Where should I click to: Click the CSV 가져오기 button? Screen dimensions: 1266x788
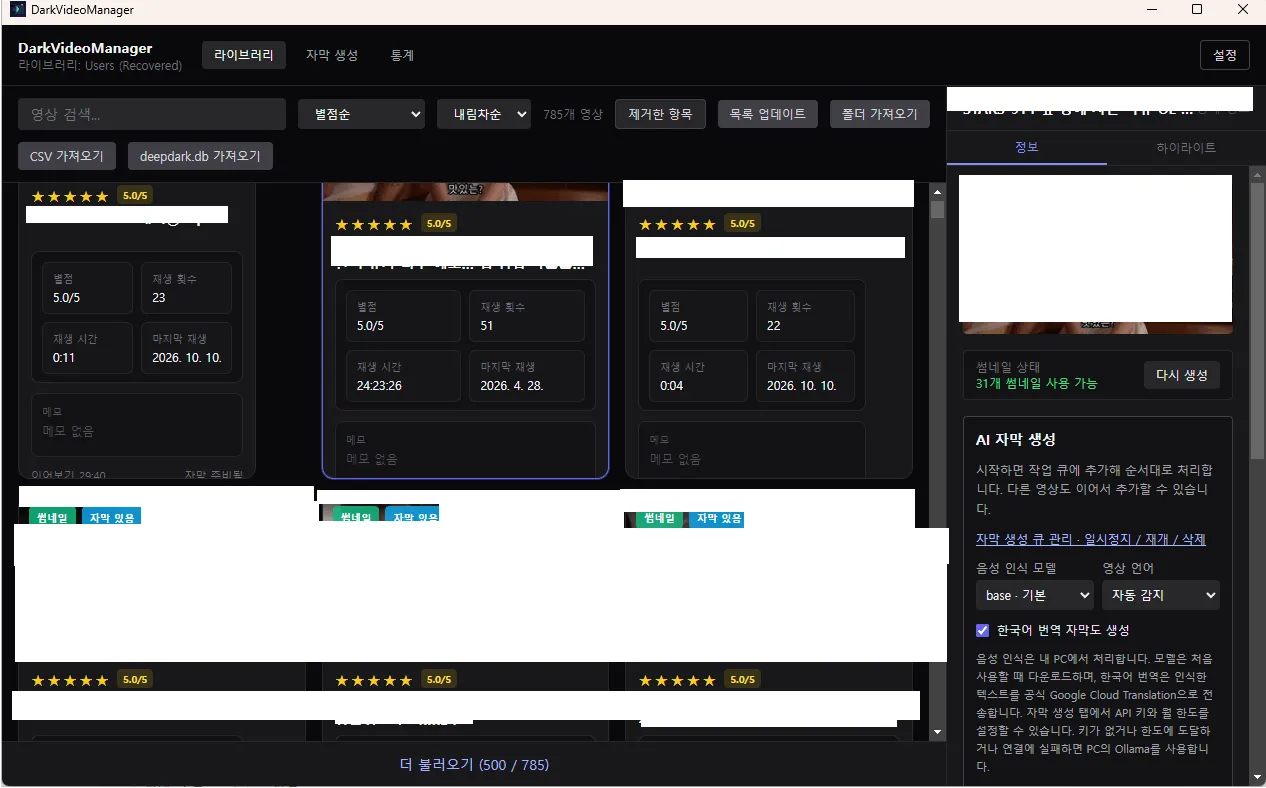pos(67,156)
